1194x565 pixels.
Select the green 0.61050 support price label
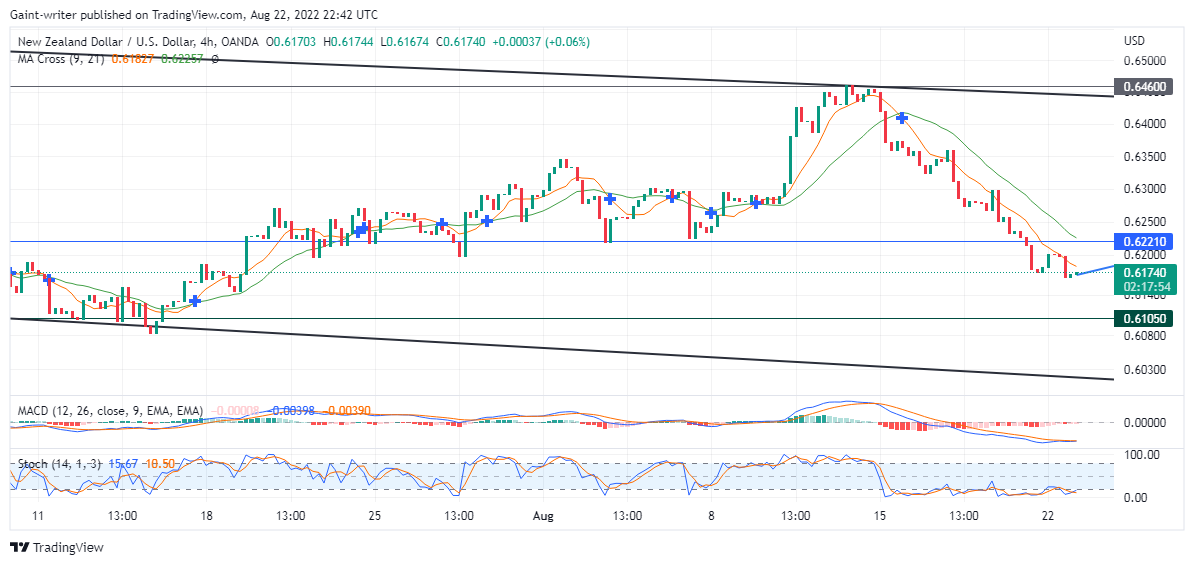[x=1143, y=318]
